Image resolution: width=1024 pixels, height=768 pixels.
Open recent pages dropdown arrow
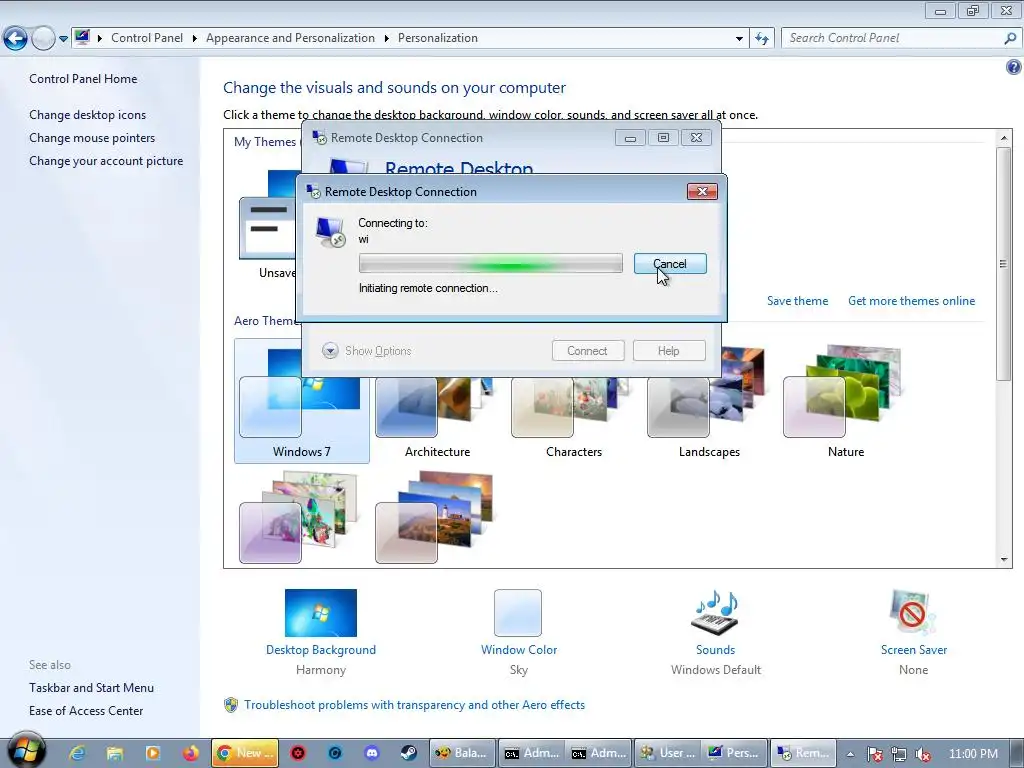(63, 39)
